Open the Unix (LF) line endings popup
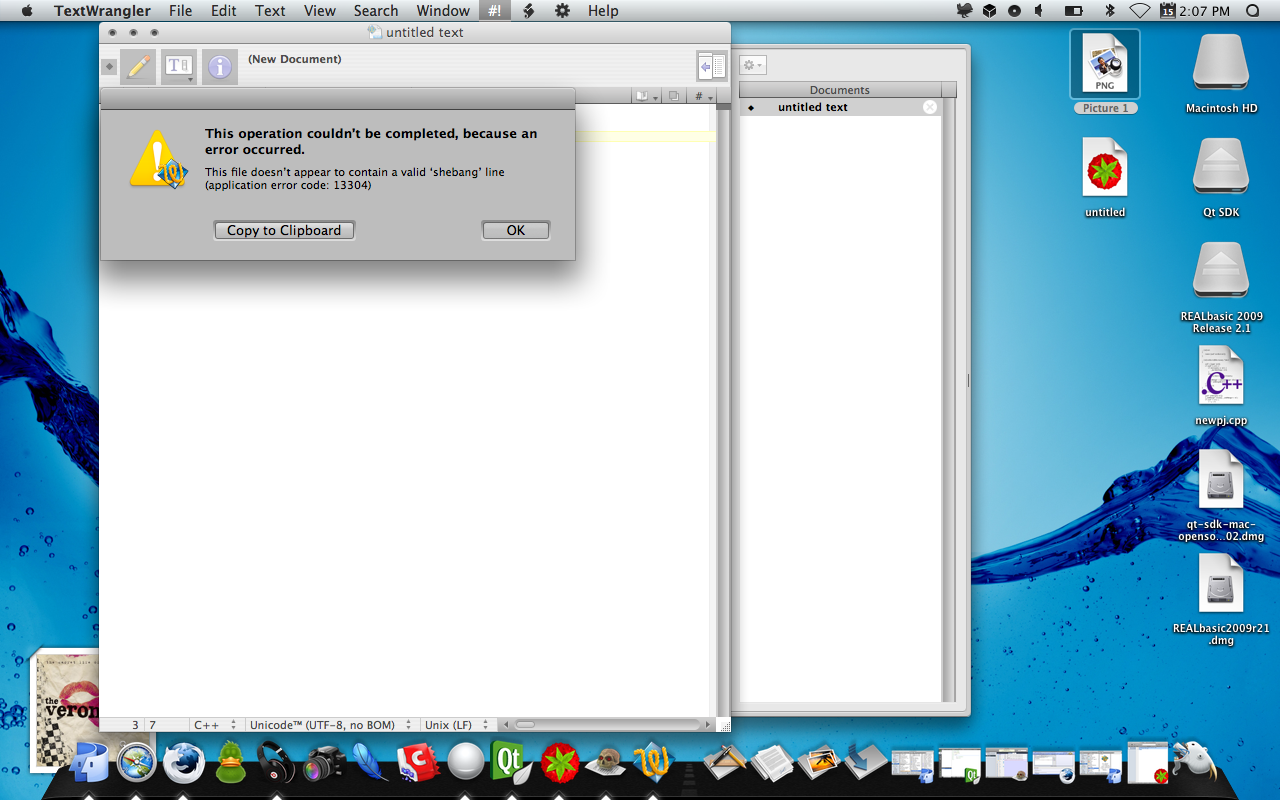The height and width of the screenshot is (800, 1280). click(x=458, y=724)
